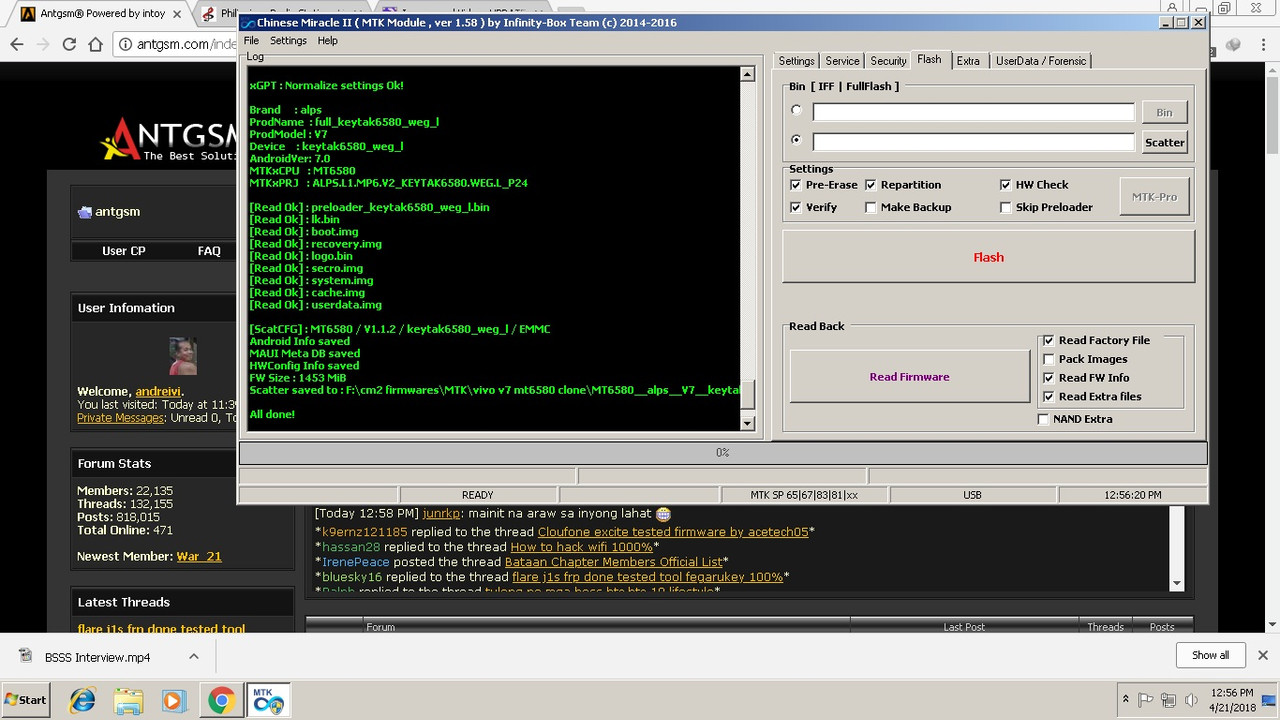Open File Explorer from the taskbar

128,700
